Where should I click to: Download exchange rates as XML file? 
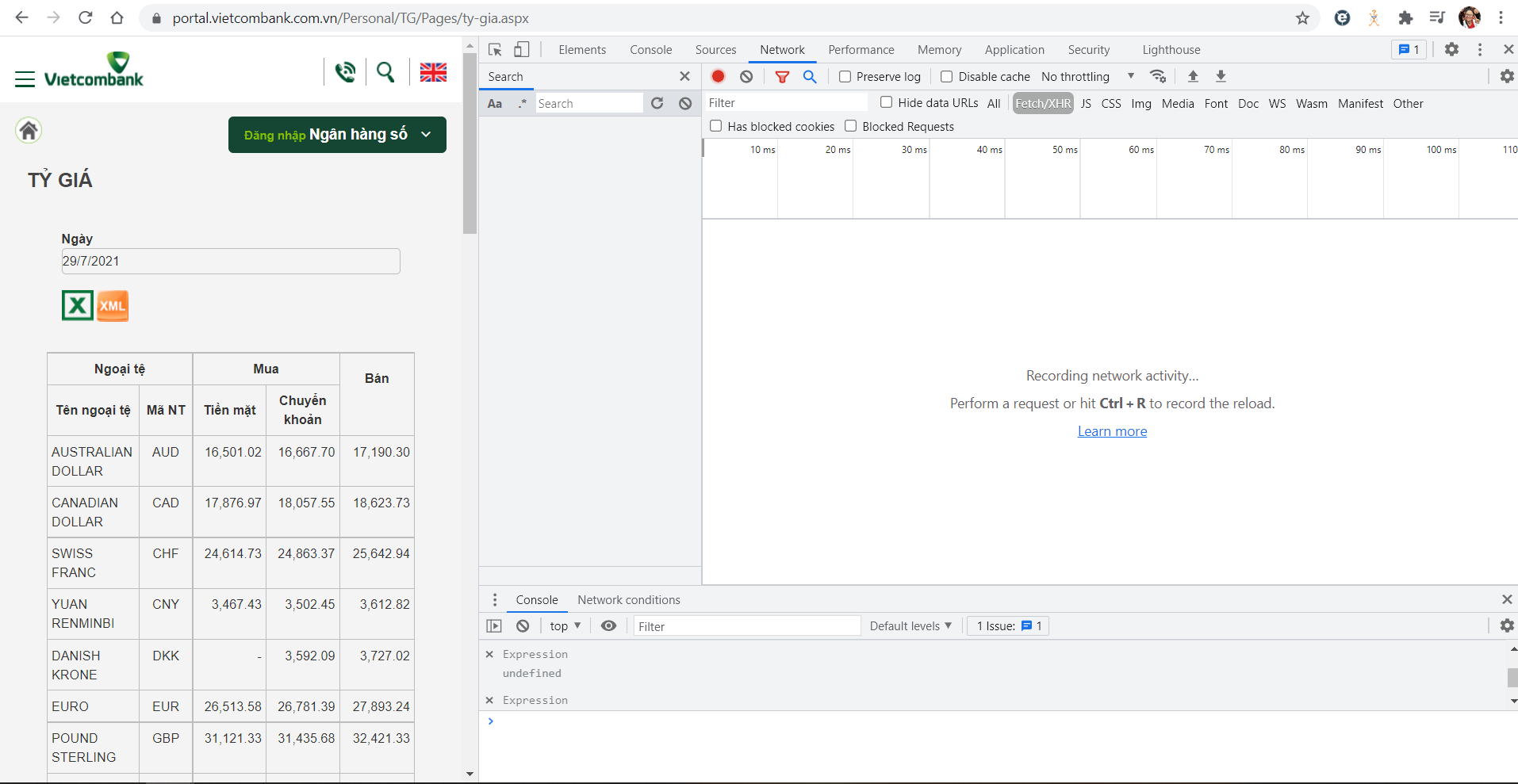(x=113, y=305)
